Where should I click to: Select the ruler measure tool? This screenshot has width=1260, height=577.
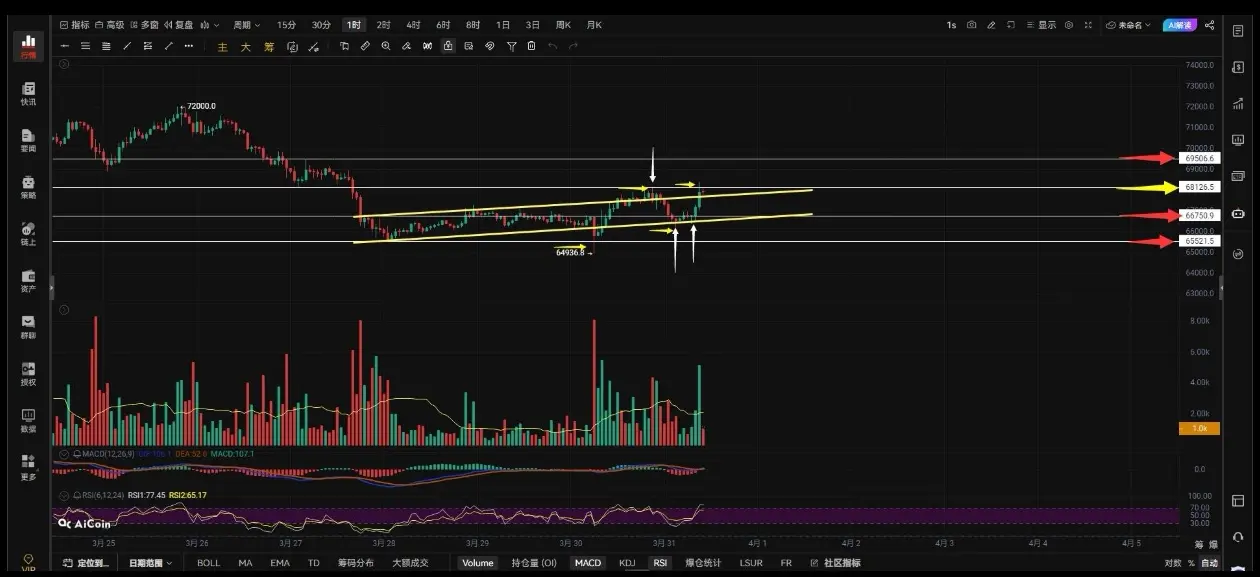click(x=365, y=46)
